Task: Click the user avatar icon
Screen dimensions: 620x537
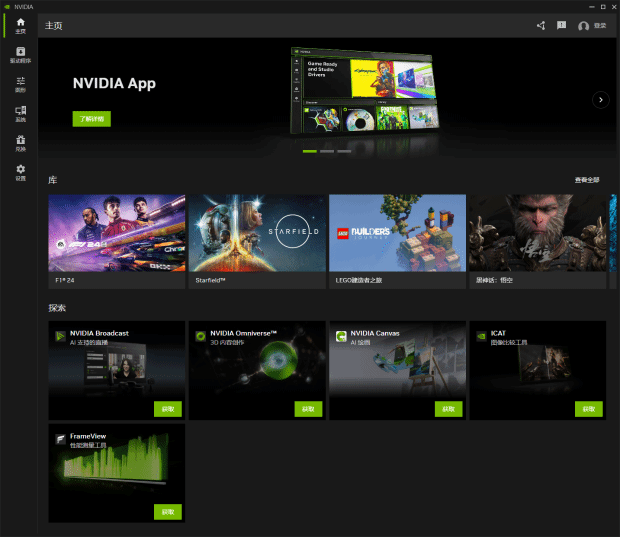Action: pos(583,26)
